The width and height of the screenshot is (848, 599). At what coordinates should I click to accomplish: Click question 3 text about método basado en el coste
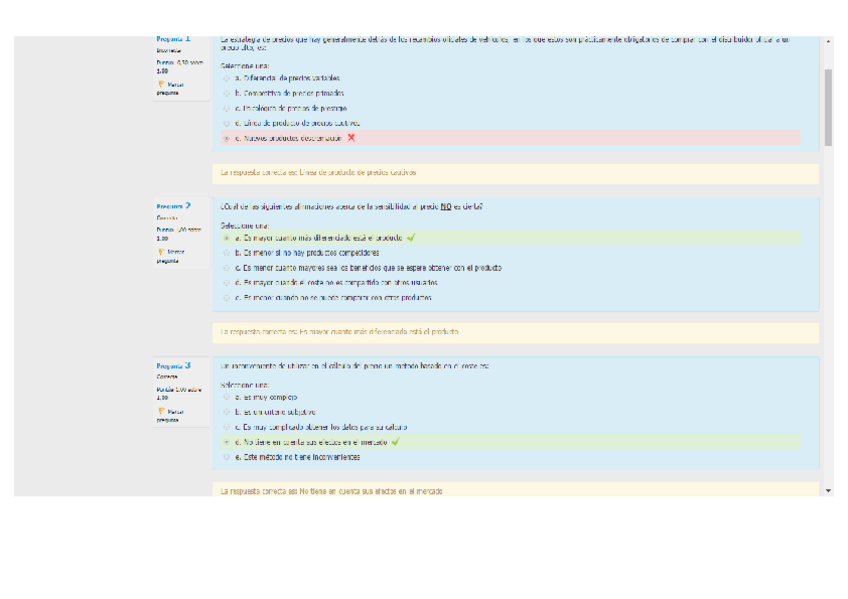click(355, 366)
